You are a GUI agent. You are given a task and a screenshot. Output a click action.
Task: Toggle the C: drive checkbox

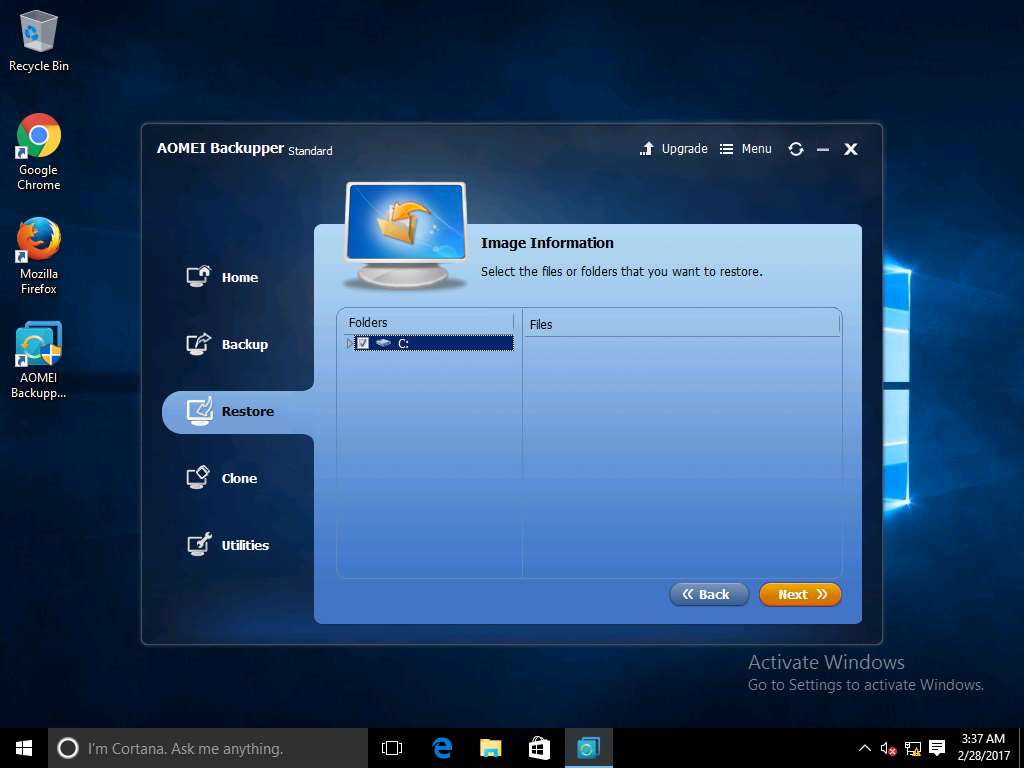click(x=363, y=343)
